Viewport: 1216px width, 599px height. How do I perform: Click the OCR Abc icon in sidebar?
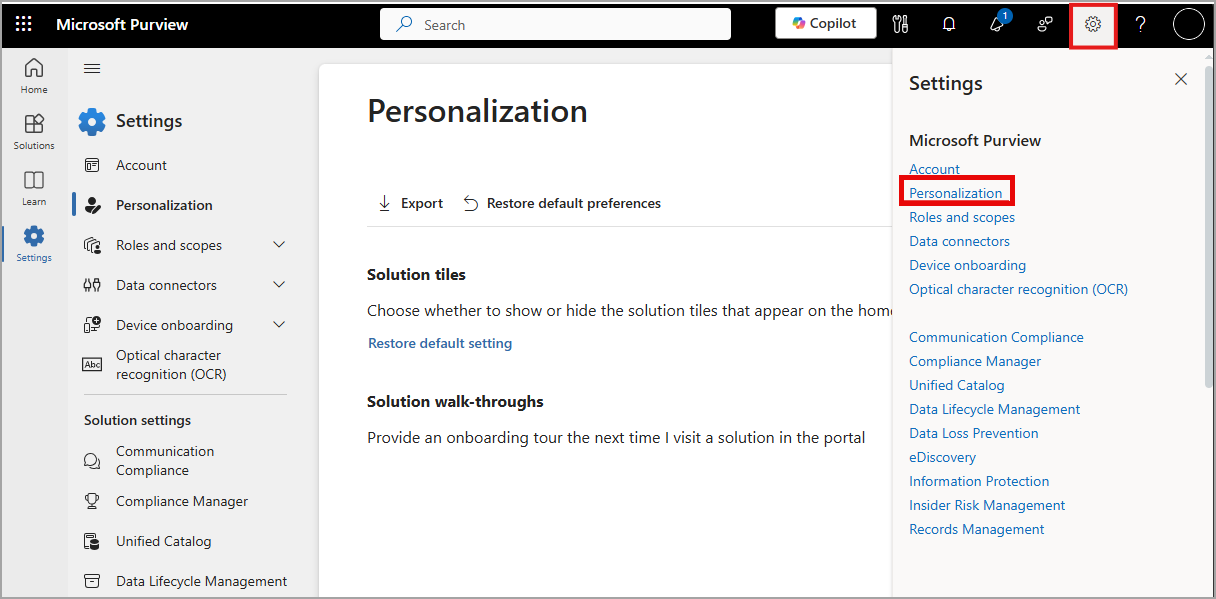[x=92, y=365]
